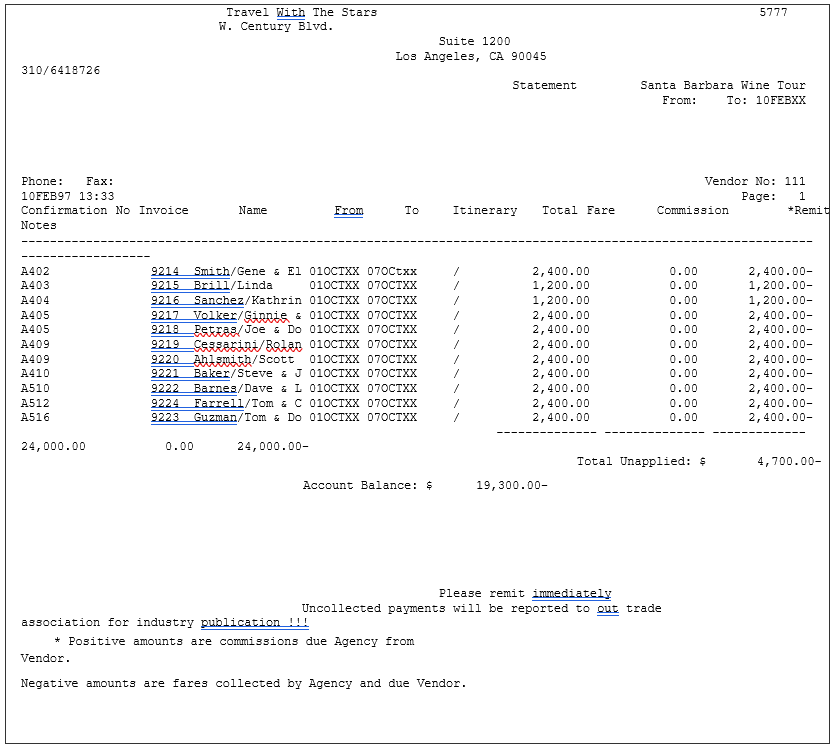Click confirmation number A404
The width and height of the screenshot is (835, 751).
[x=35, y=300]
